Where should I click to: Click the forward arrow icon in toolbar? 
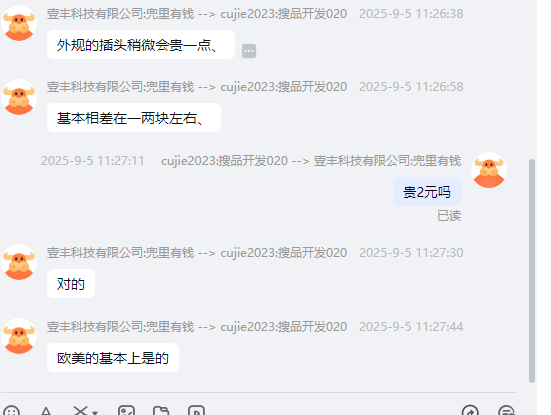click(x=470, y=411)
